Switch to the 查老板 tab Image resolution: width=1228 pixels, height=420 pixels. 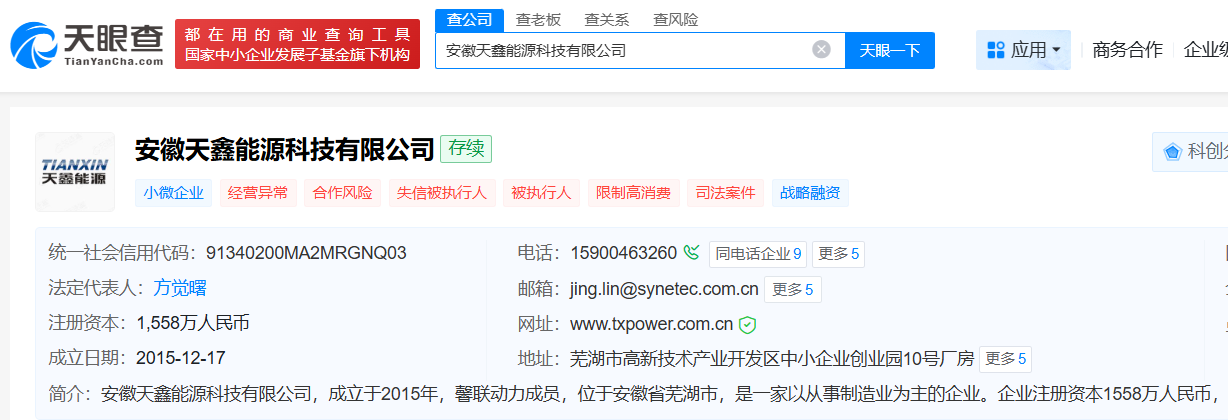point(538,19)
